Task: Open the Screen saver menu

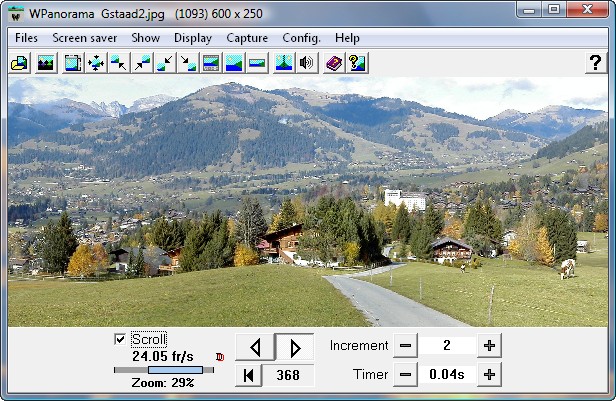Action: click(x=84, y=38)
